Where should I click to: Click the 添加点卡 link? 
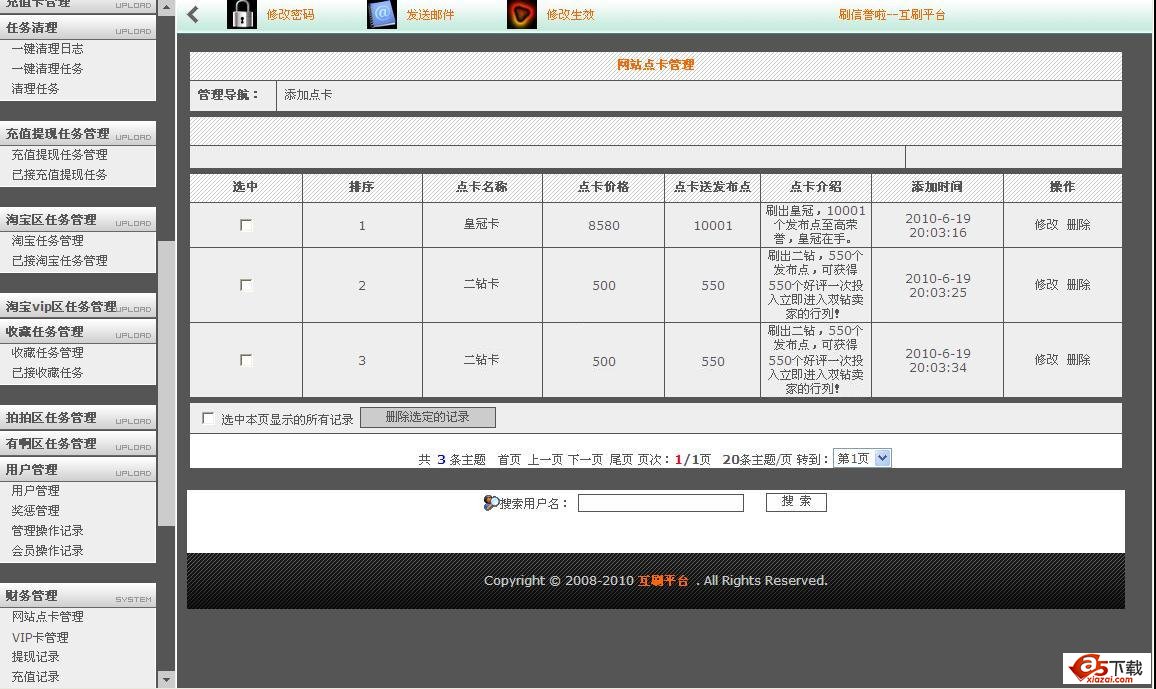[308, 95]
